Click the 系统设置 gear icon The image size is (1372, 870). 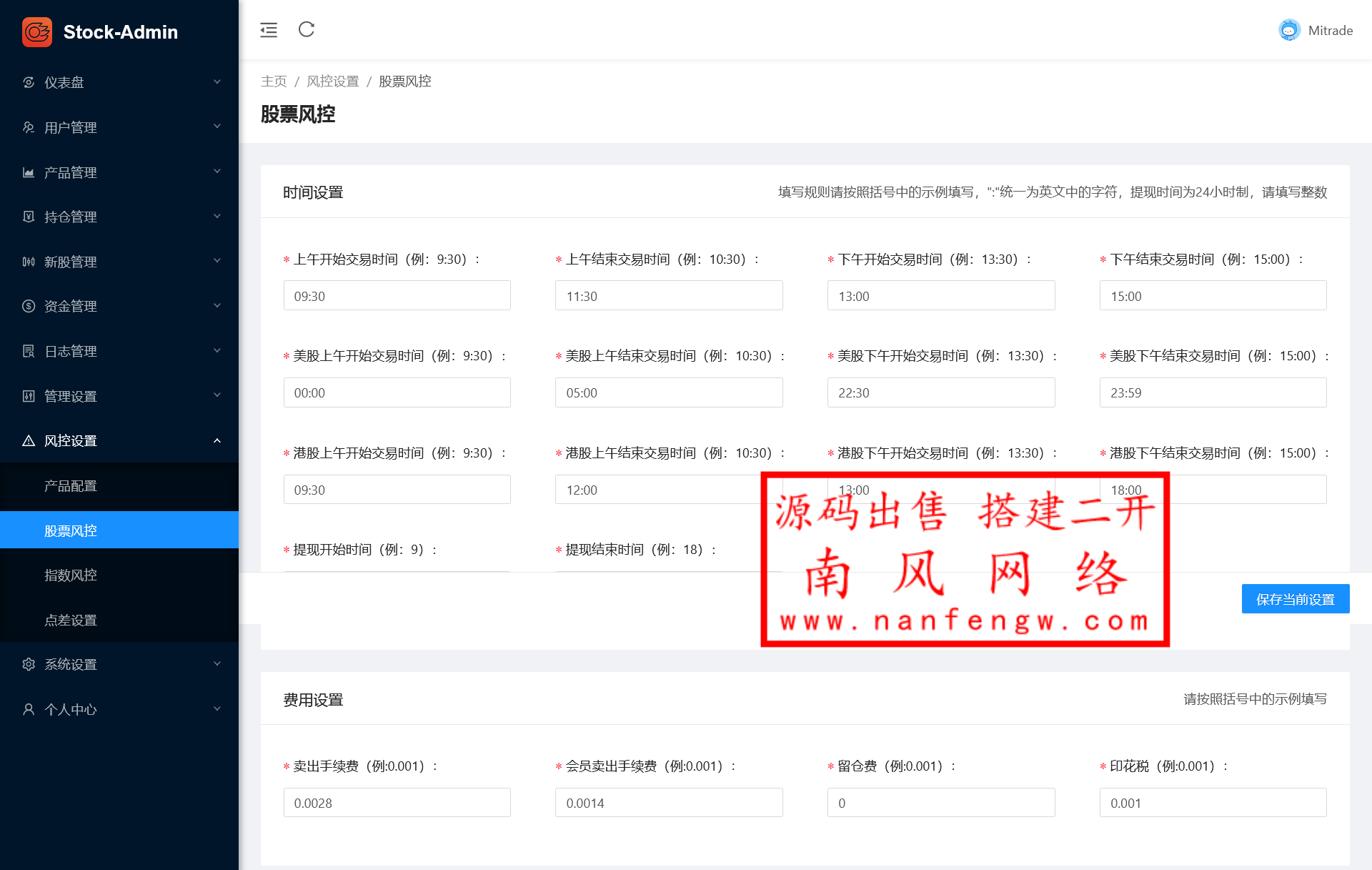coord(29,664)
